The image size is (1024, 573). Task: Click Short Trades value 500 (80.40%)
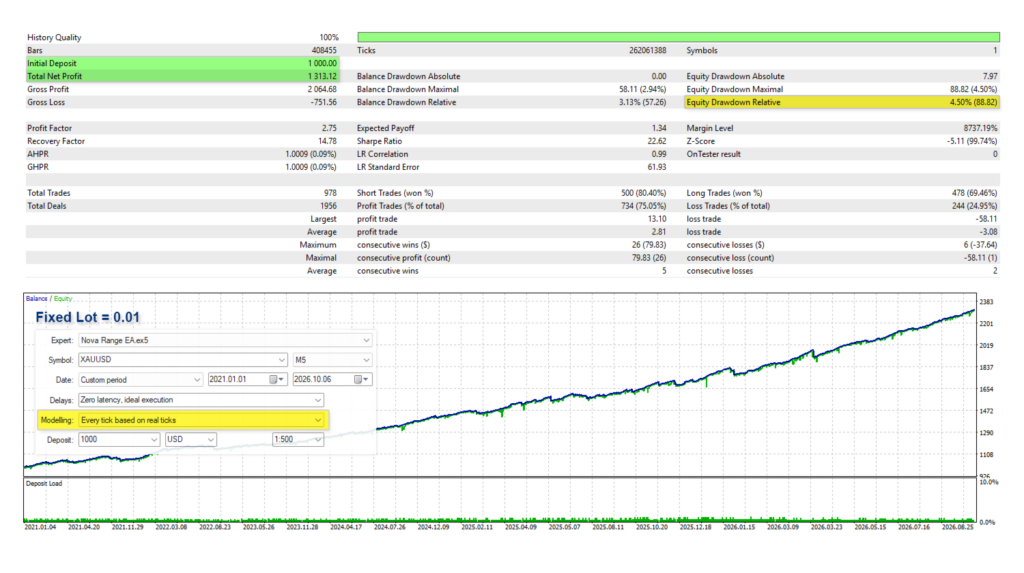click(644, 193)
